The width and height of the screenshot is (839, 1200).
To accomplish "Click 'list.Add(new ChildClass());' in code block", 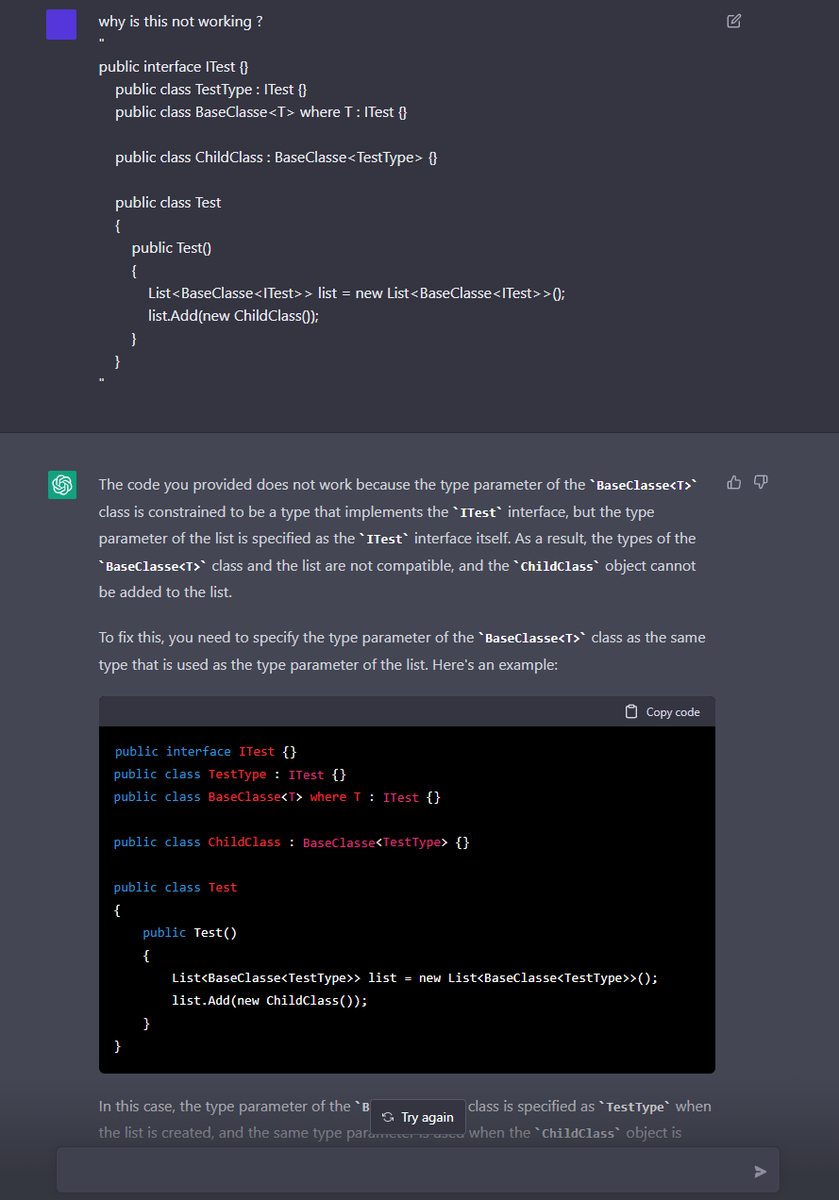I will click(x=270, y=1000).
